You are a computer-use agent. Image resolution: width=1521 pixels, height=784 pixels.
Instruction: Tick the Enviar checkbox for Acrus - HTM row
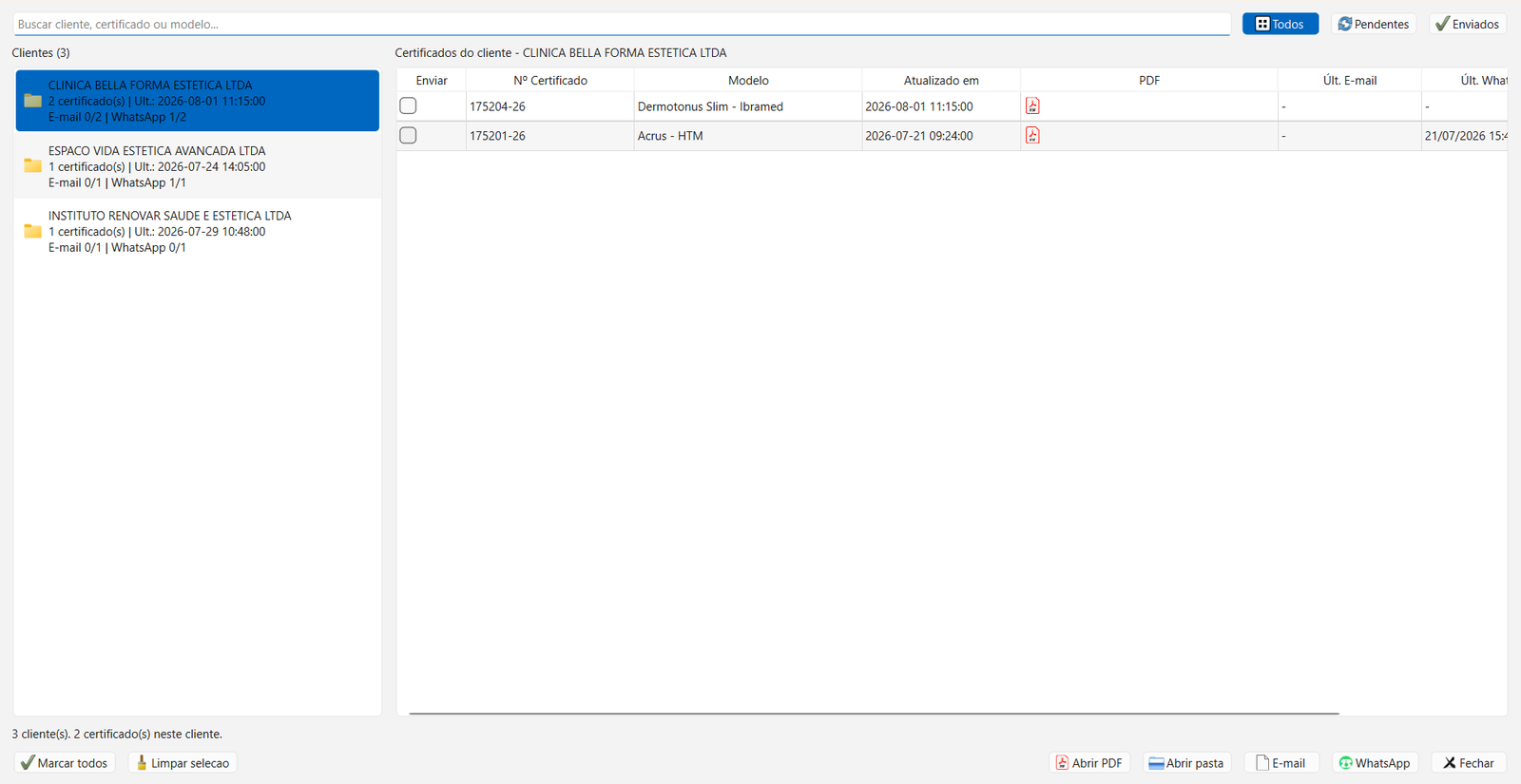(x=408, y=135)
